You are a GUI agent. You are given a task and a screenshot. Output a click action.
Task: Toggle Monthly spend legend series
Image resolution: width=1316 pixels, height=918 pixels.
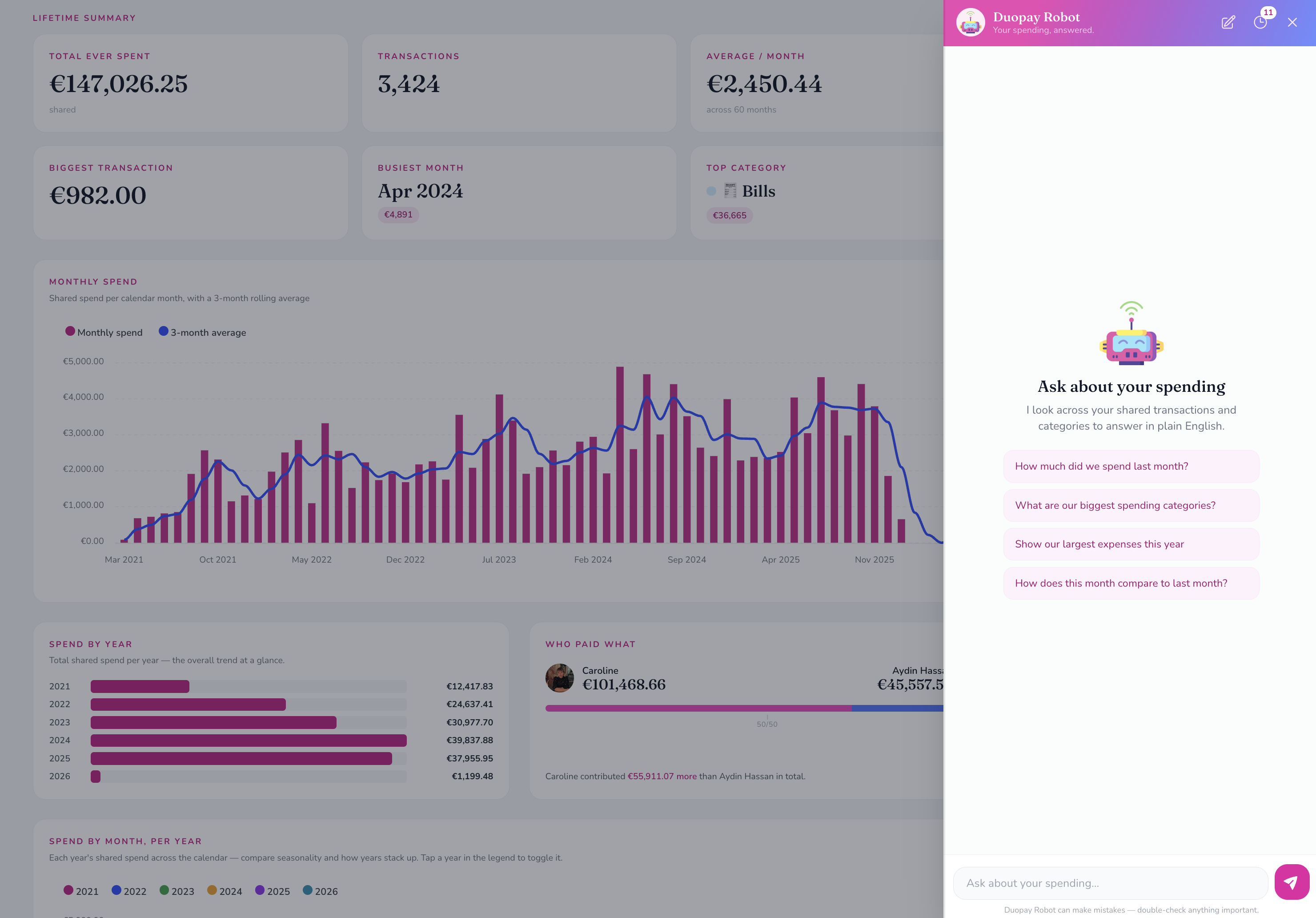(x=104, y=332)
